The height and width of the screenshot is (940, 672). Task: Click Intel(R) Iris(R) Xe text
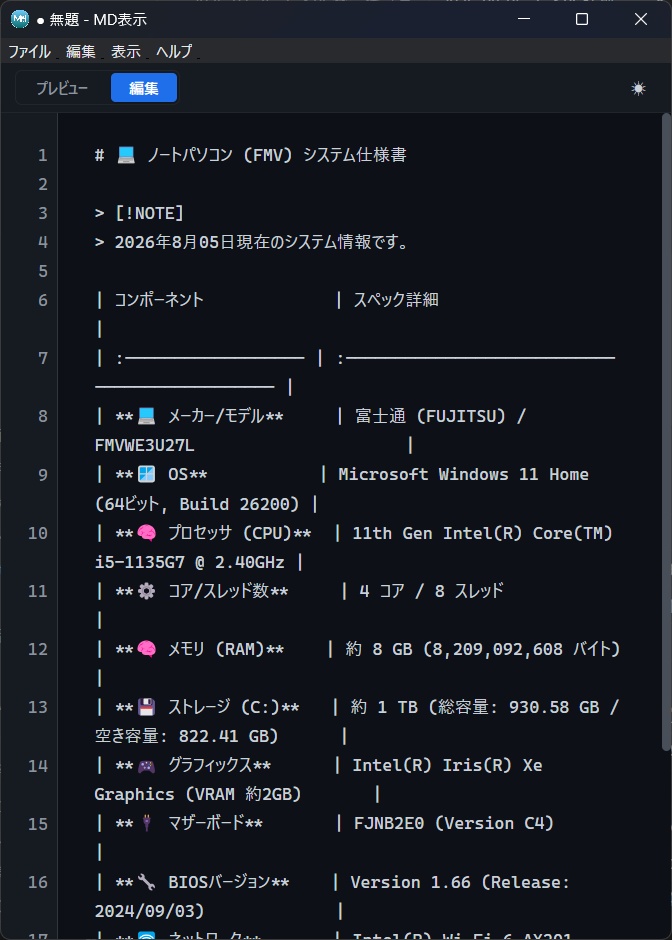tap(447, 766)
